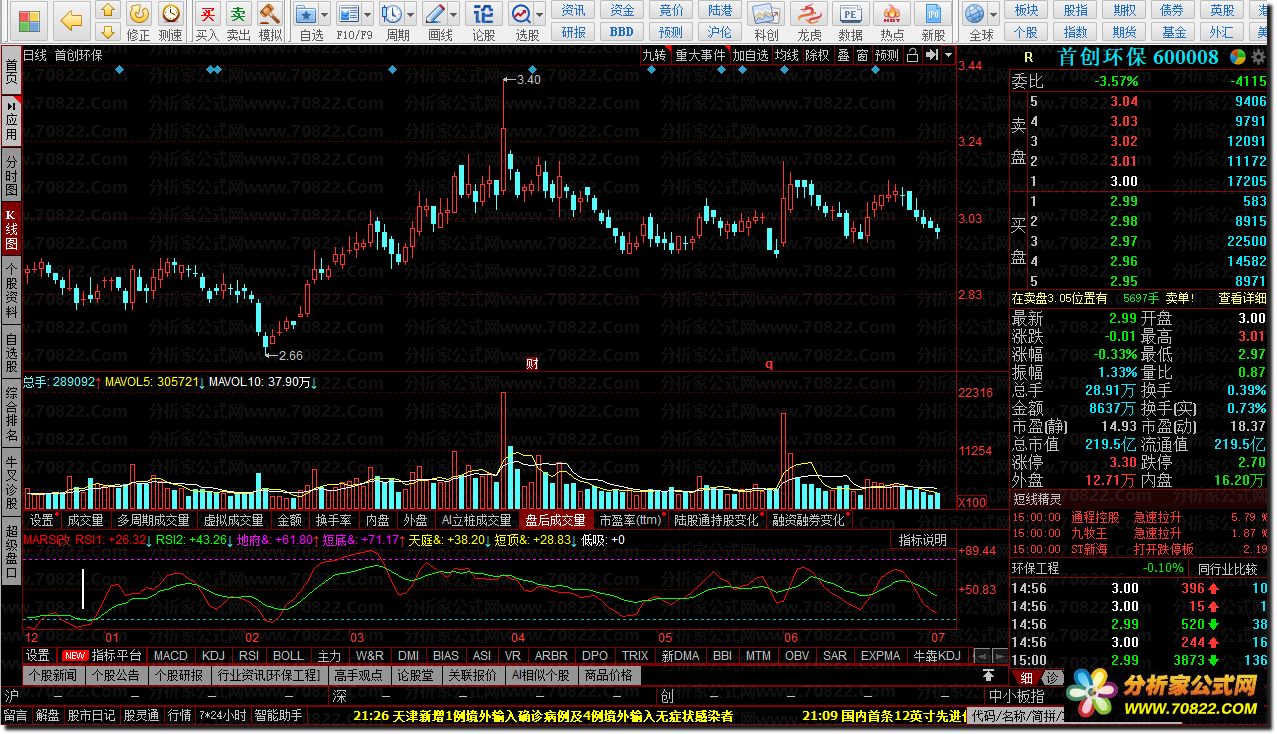Open the 科创 board chart icon
This screenshot has height=734, width=1277.
tap(766, 21)
